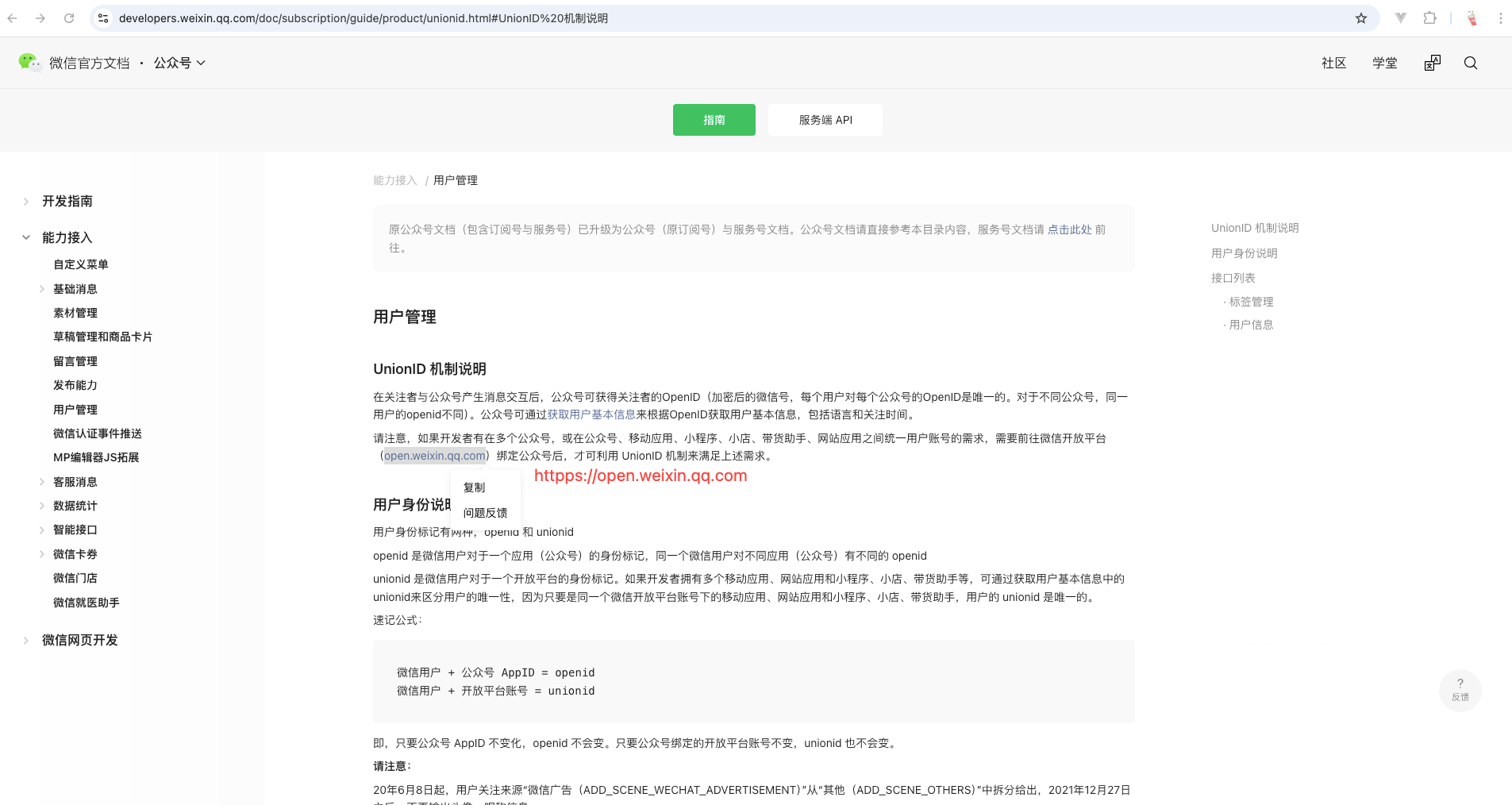1512x805 pixels.
Task: Open the 获取用户基本信息 link
Action: click(591, 414)
